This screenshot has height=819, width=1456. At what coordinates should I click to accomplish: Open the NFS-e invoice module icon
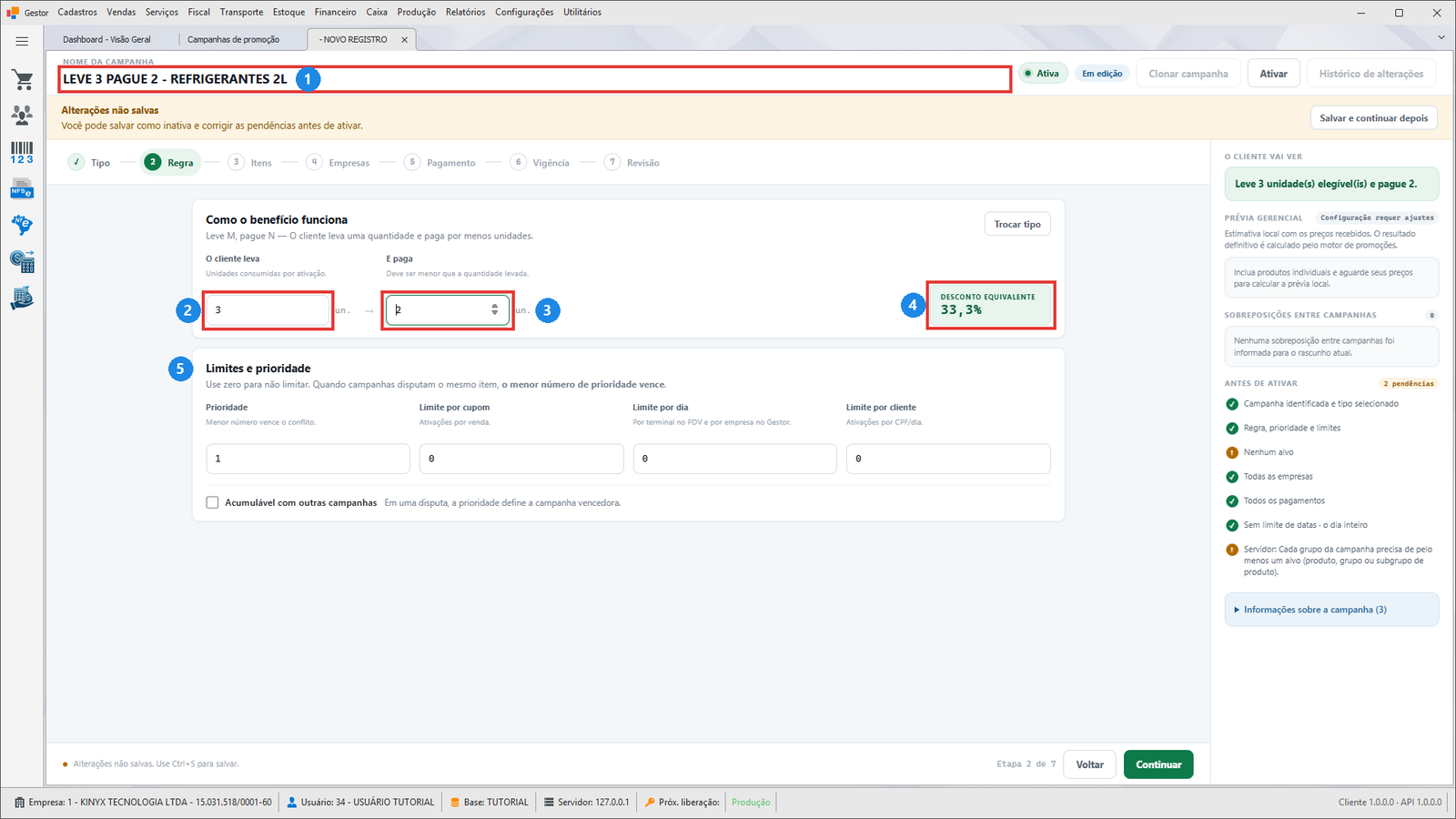tap(23, 189)
